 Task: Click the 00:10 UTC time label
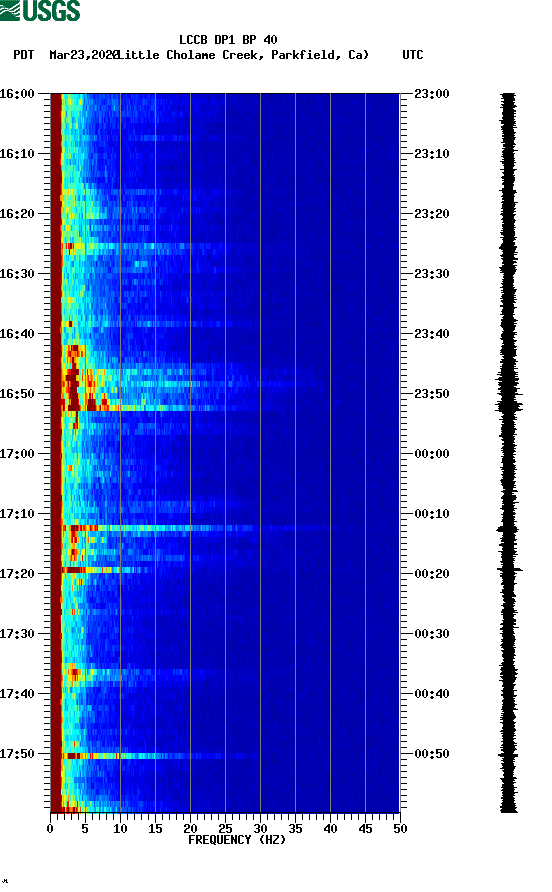pos(432,514)
